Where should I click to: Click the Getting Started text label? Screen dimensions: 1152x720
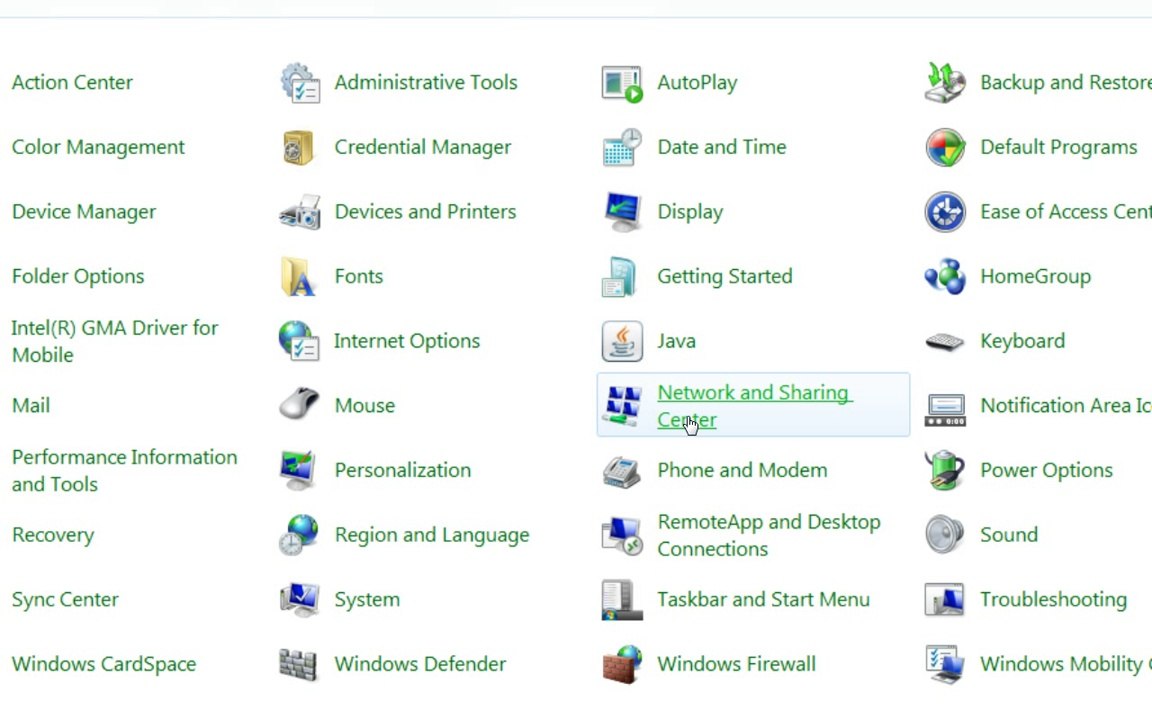724,277
